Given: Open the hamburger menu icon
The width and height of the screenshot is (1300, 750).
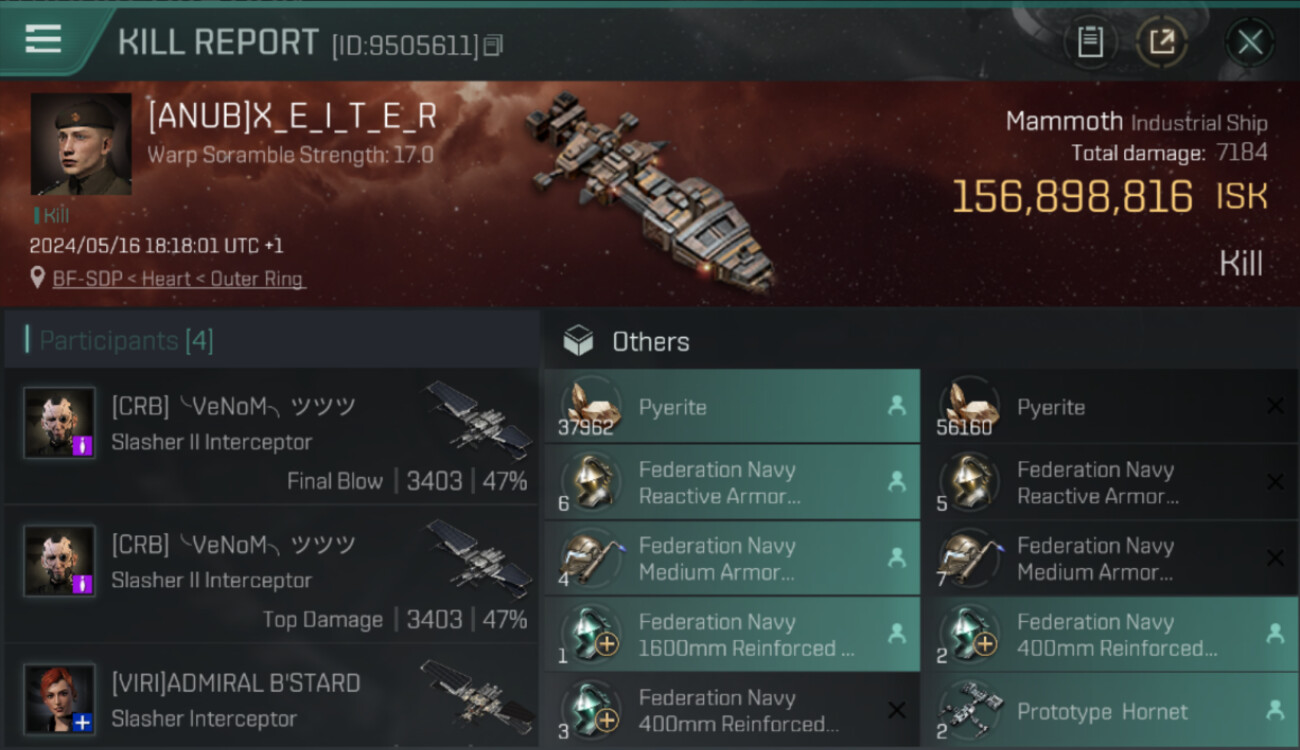Looking at the screenshot, I should [x=43, y=39].
